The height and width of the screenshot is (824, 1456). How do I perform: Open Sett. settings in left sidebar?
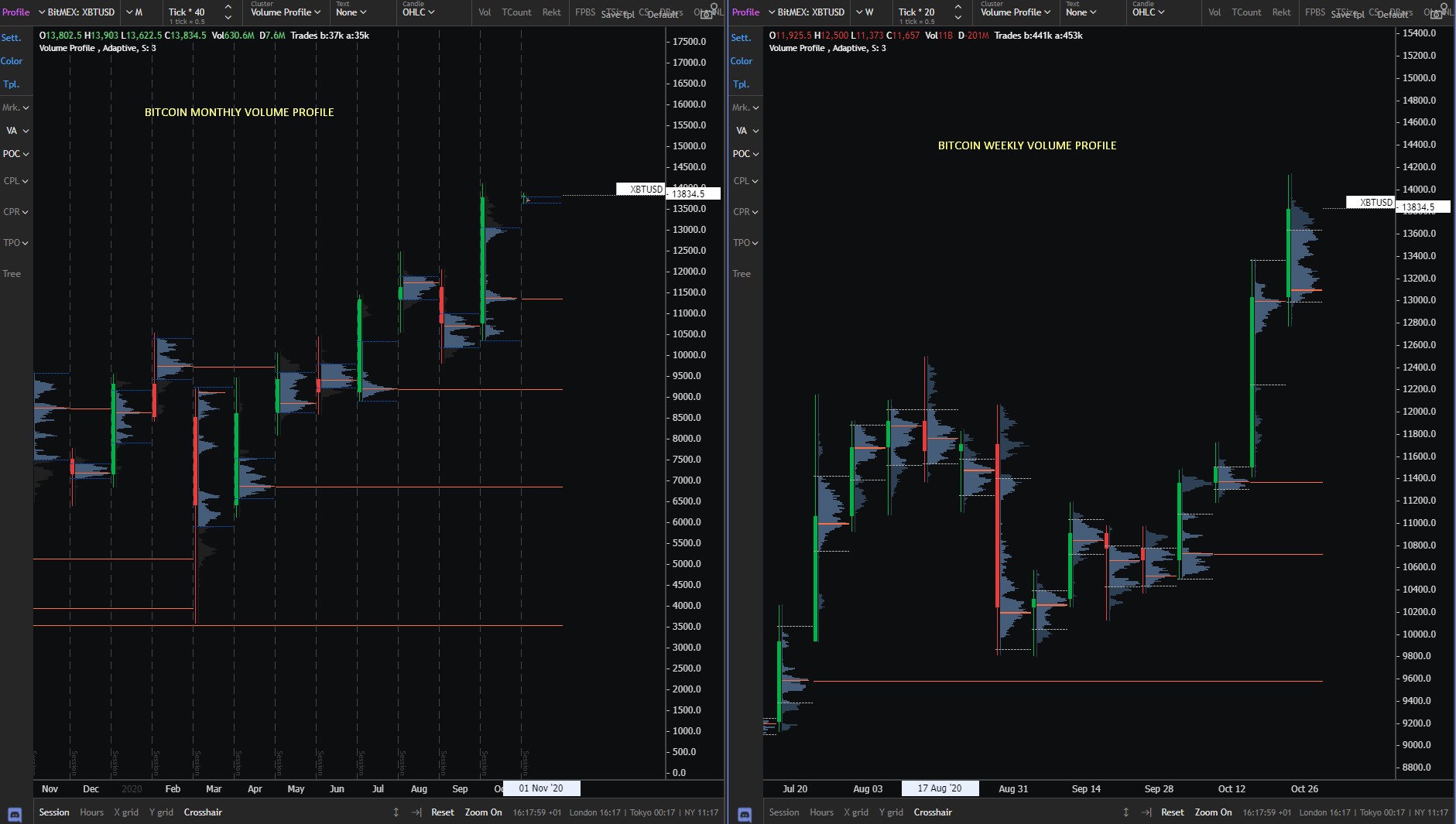[12, 38]
